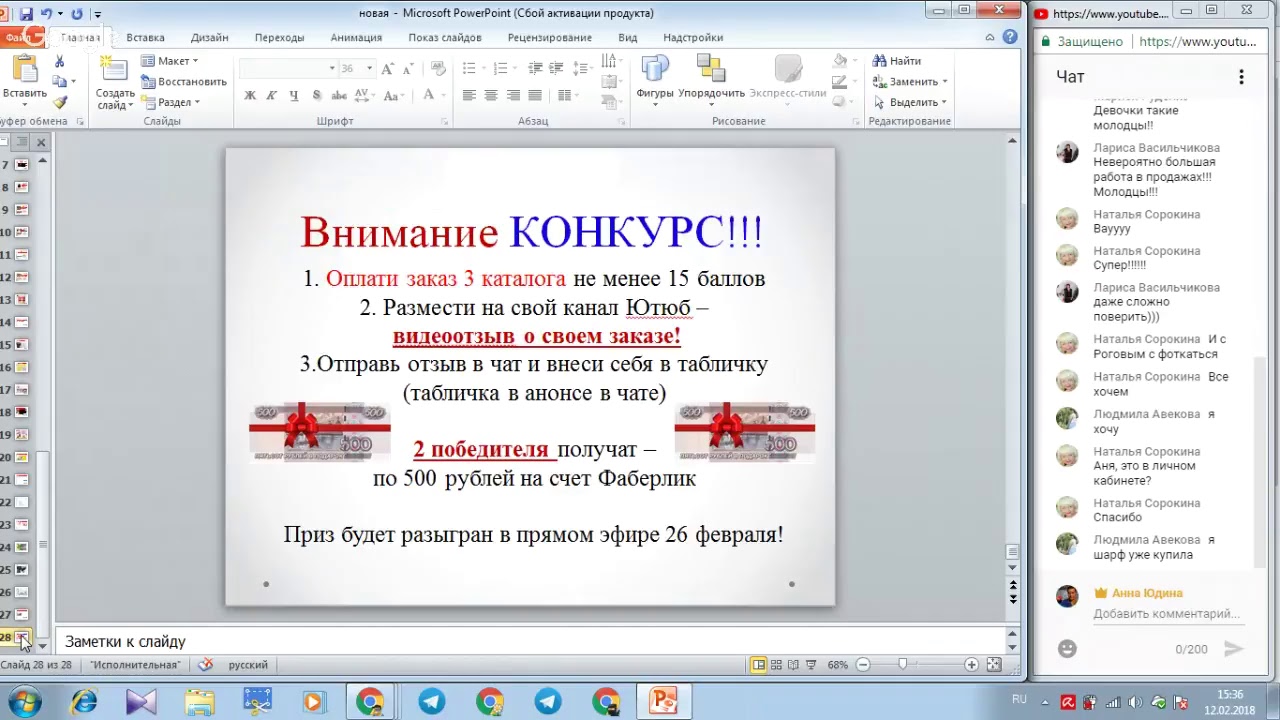This screenshot has width=1280, height=720.
Task: Open Internet Explorer from taskbar
Action: (x=84, y=701)
